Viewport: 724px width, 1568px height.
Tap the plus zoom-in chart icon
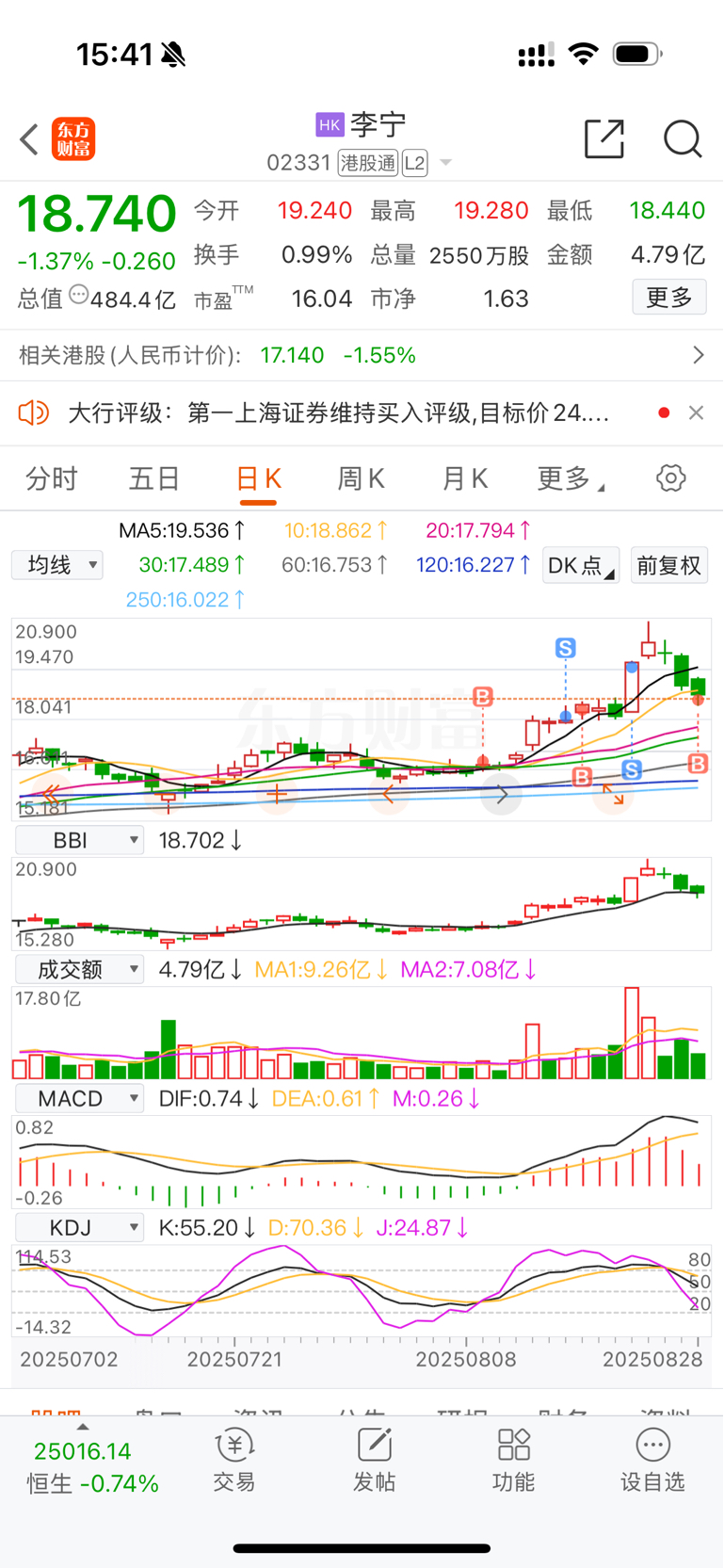(277, 796)
